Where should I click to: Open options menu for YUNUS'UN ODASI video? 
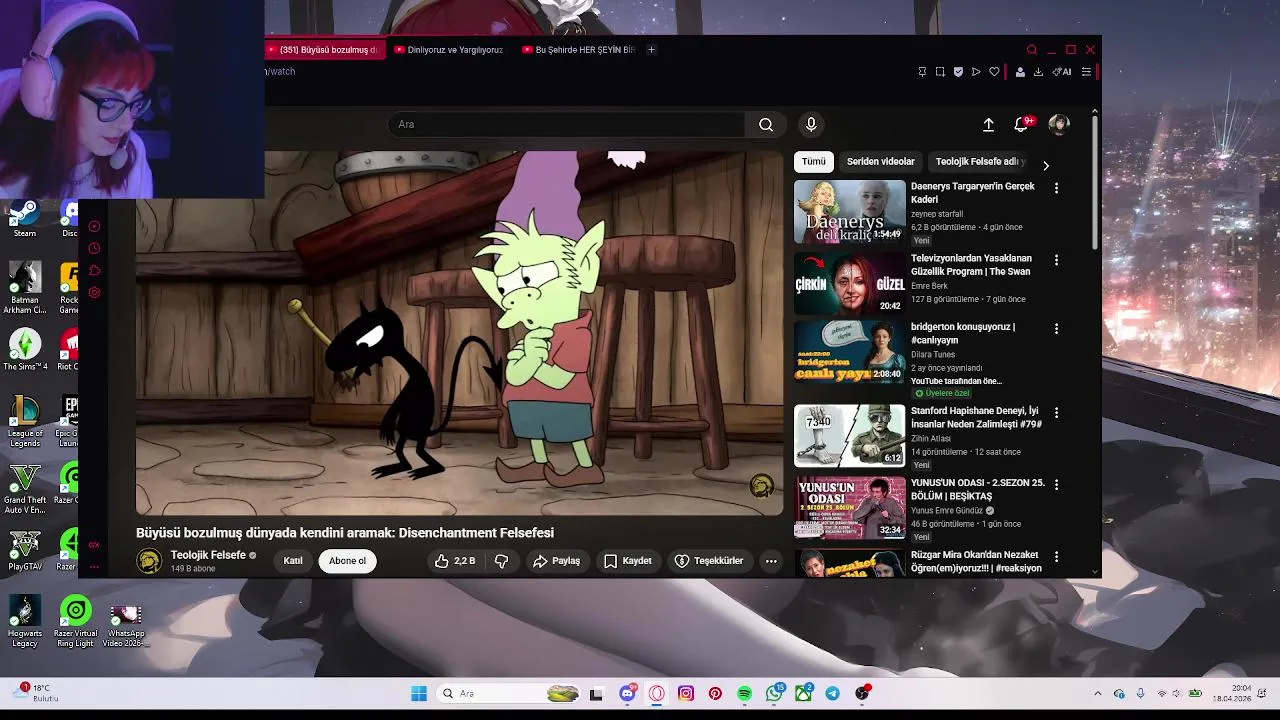point(1056,484)
